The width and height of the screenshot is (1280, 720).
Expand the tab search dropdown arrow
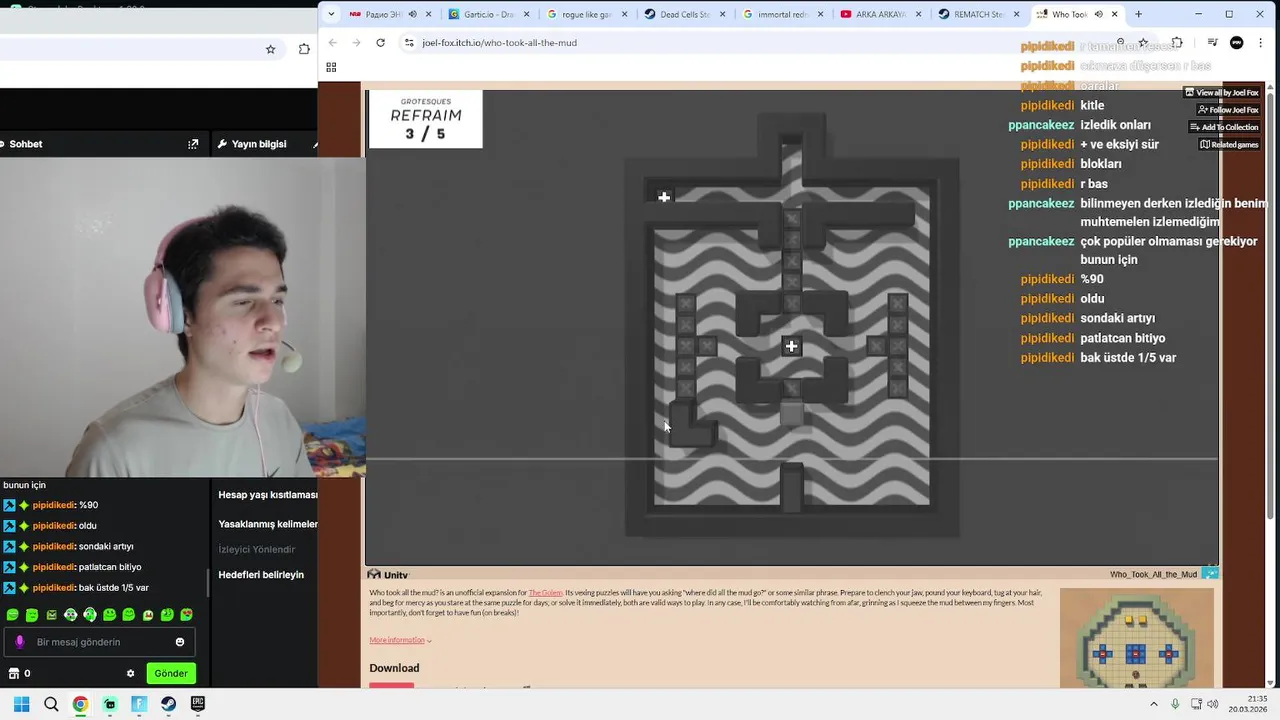tap(331, 14)
